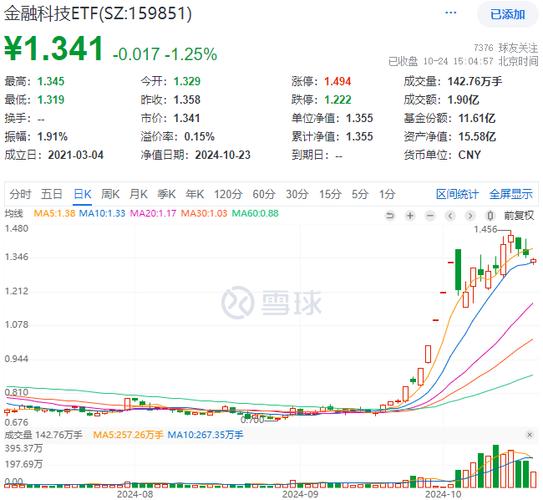This screenshot has height=500, width=543.
Task: Click the 成交量 value 142.76万手 in header
Action: pyautogui.click(x=475, y=81)
